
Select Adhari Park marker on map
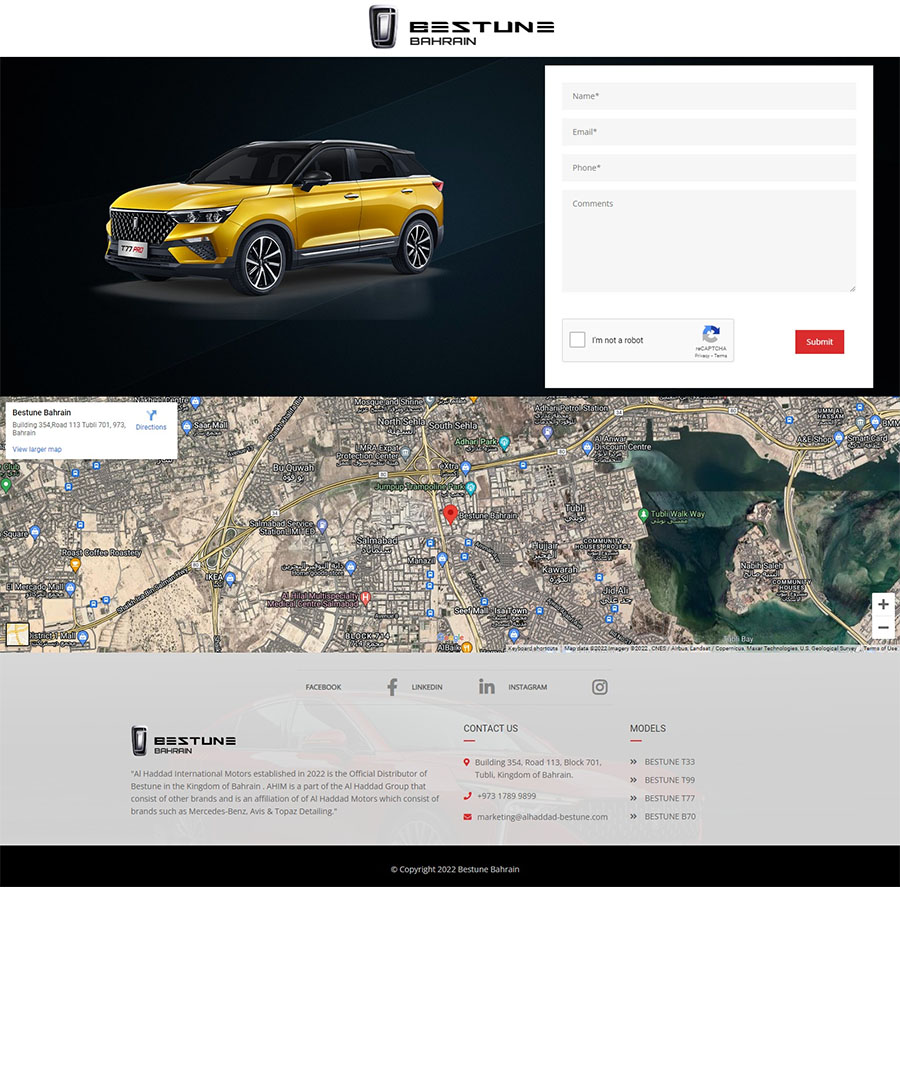click(x=505, y=442)
